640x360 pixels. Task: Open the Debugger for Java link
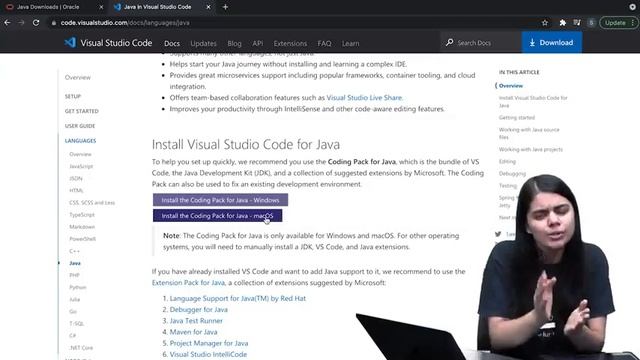coord(199,309)
